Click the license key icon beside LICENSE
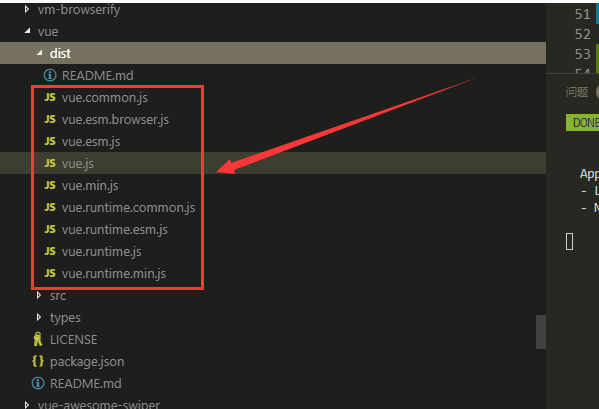 (x=37, y=339)
